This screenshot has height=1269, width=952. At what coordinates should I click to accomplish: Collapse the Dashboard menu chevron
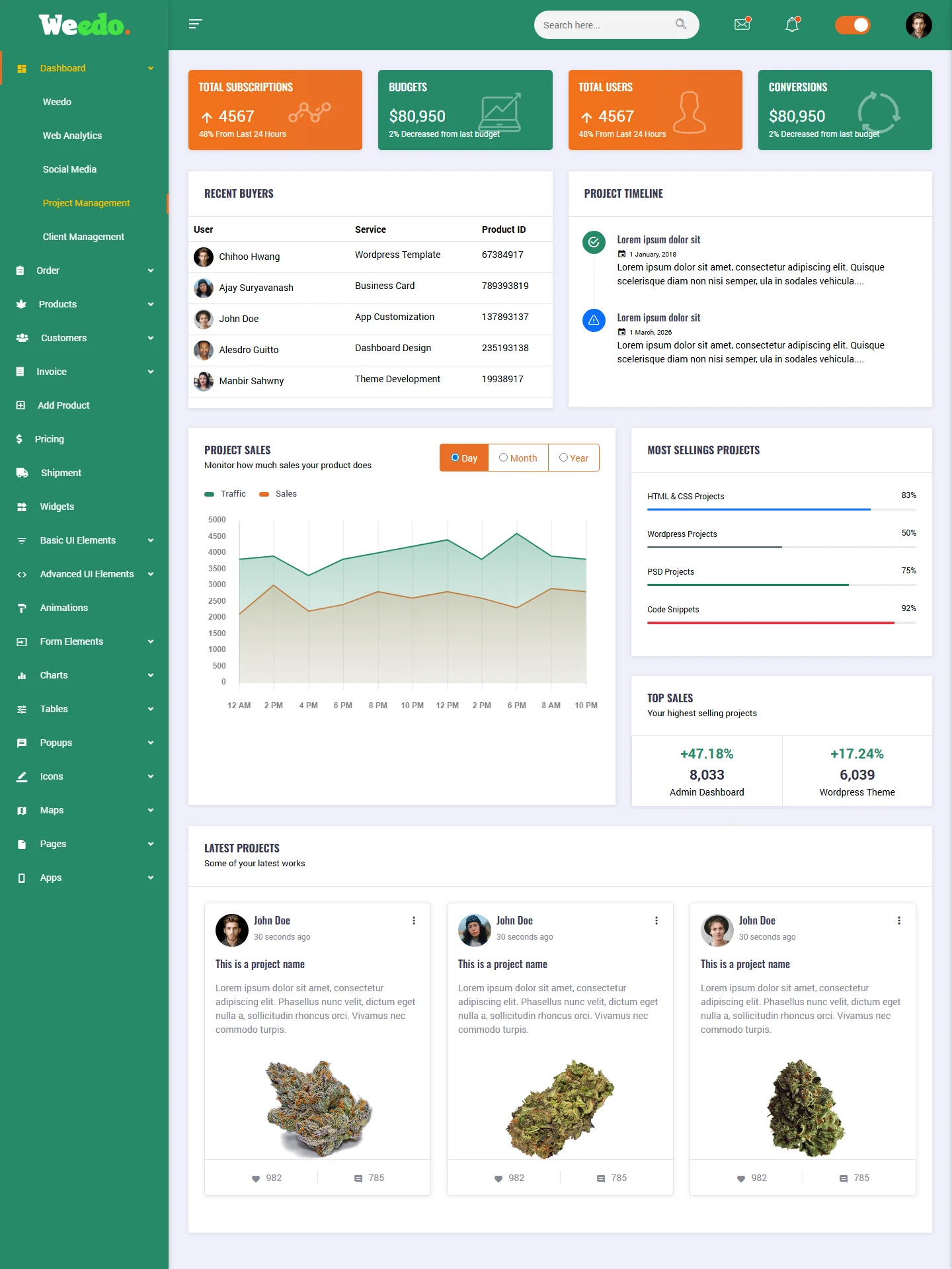click(151, 68)
